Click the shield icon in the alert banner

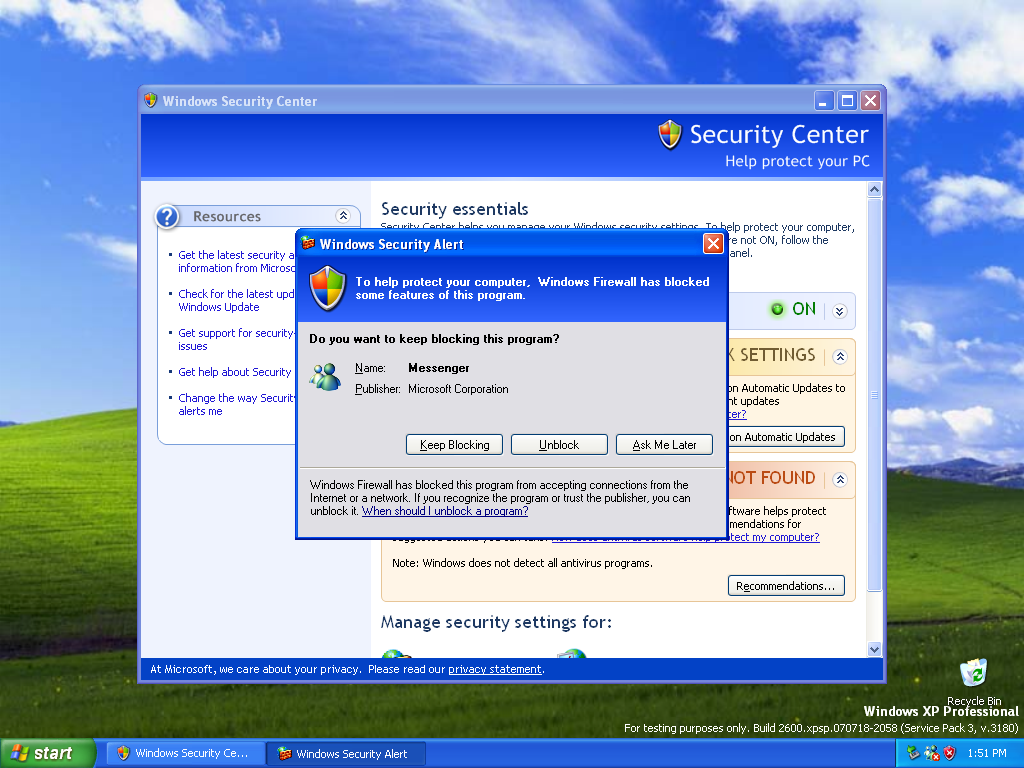point(327,288)
